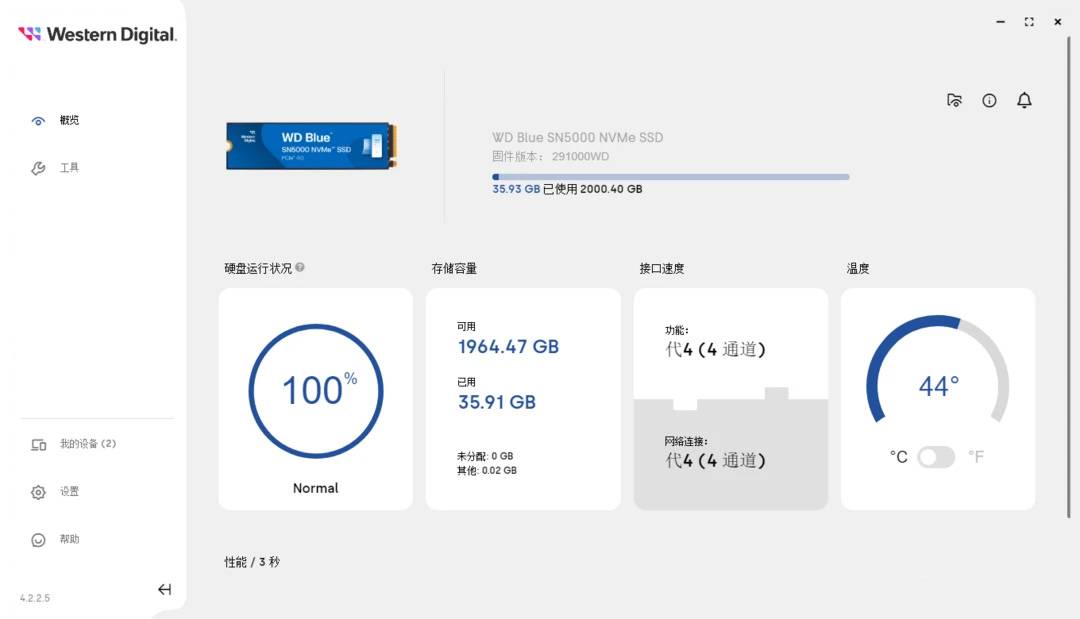The width and height of the screenshot is (1080, 619).
Task: Click the °C unit label
Action: (x=898, y=457)
